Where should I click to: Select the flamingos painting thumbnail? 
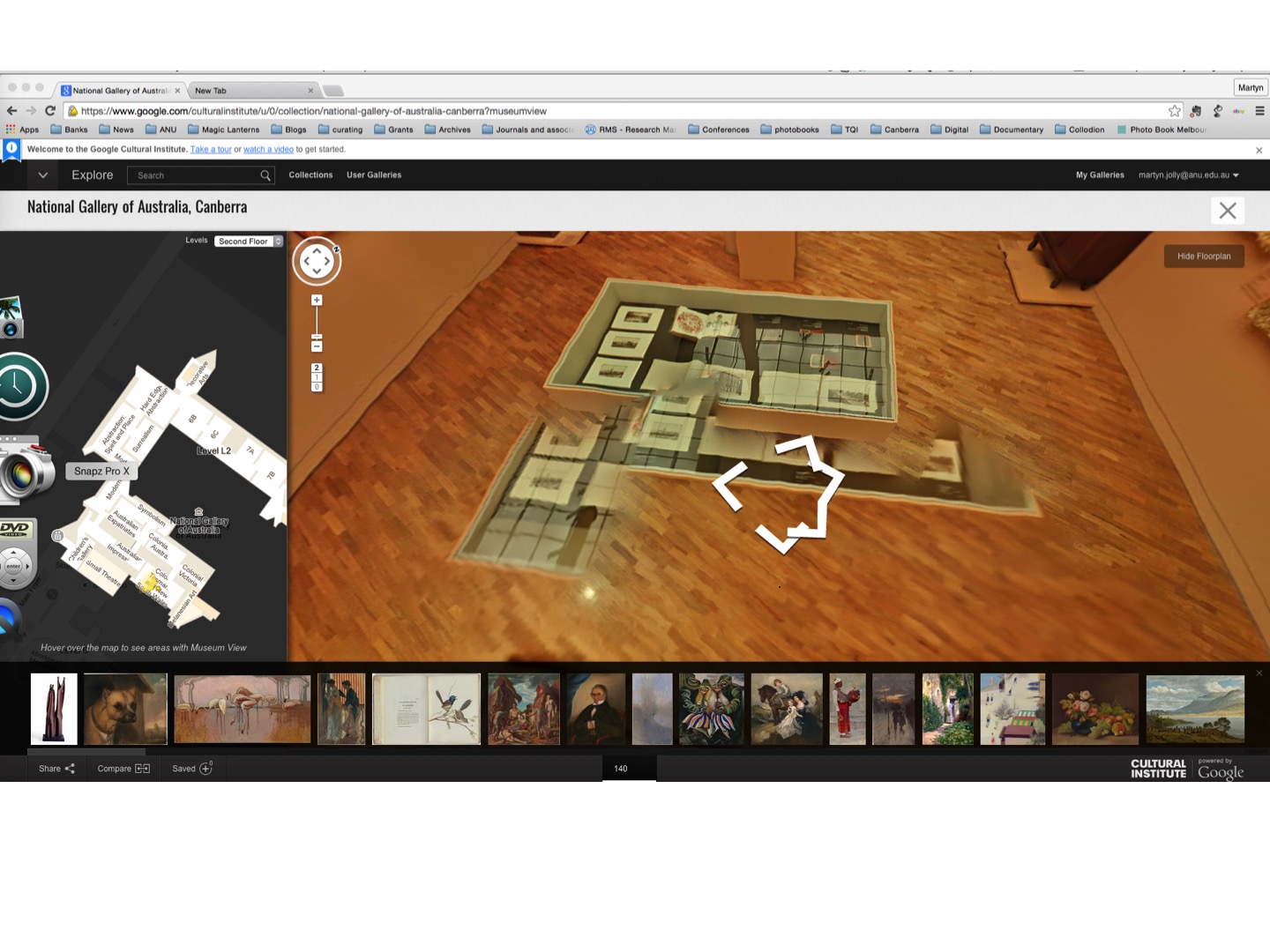tap(243, 709)
